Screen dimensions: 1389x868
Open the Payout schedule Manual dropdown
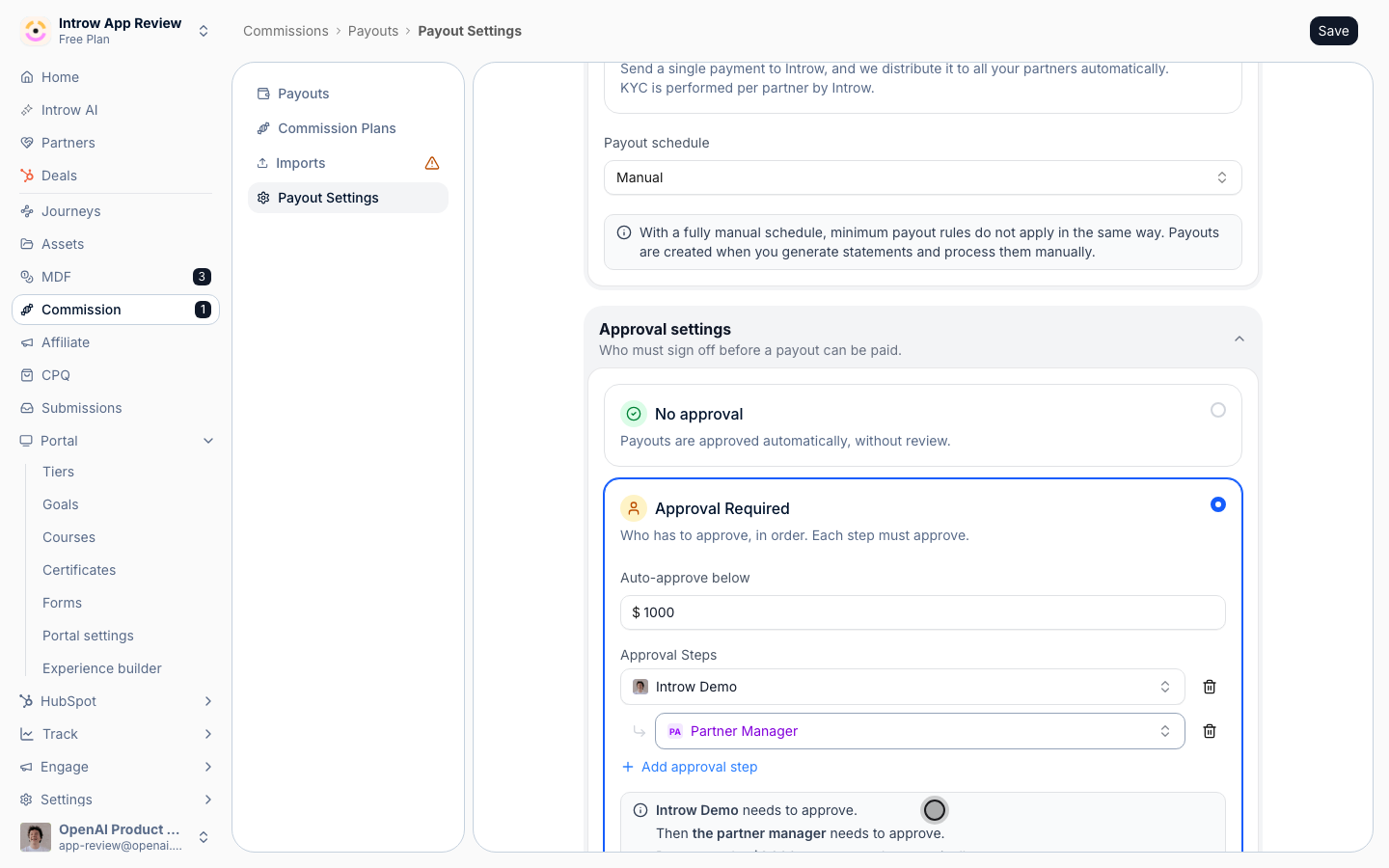pyautogui.click(x=923, y=177)
